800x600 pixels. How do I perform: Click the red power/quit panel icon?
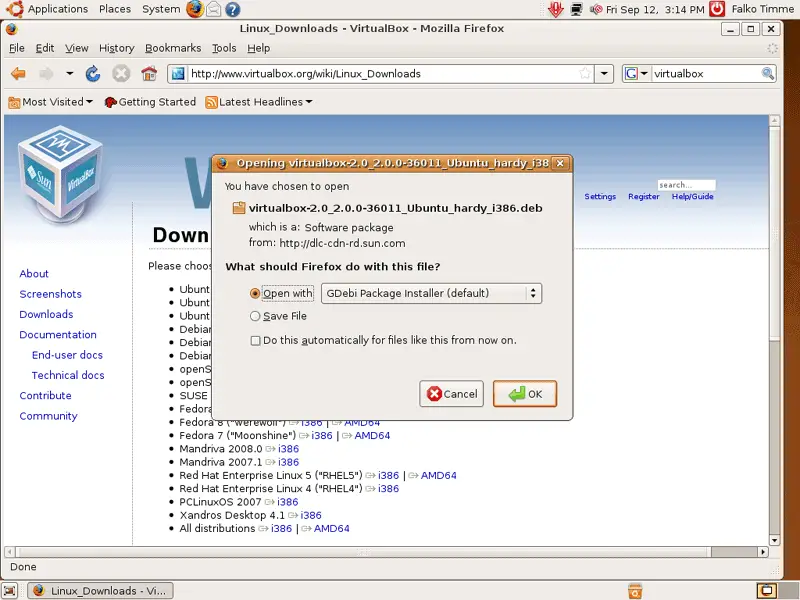(717, 9)
